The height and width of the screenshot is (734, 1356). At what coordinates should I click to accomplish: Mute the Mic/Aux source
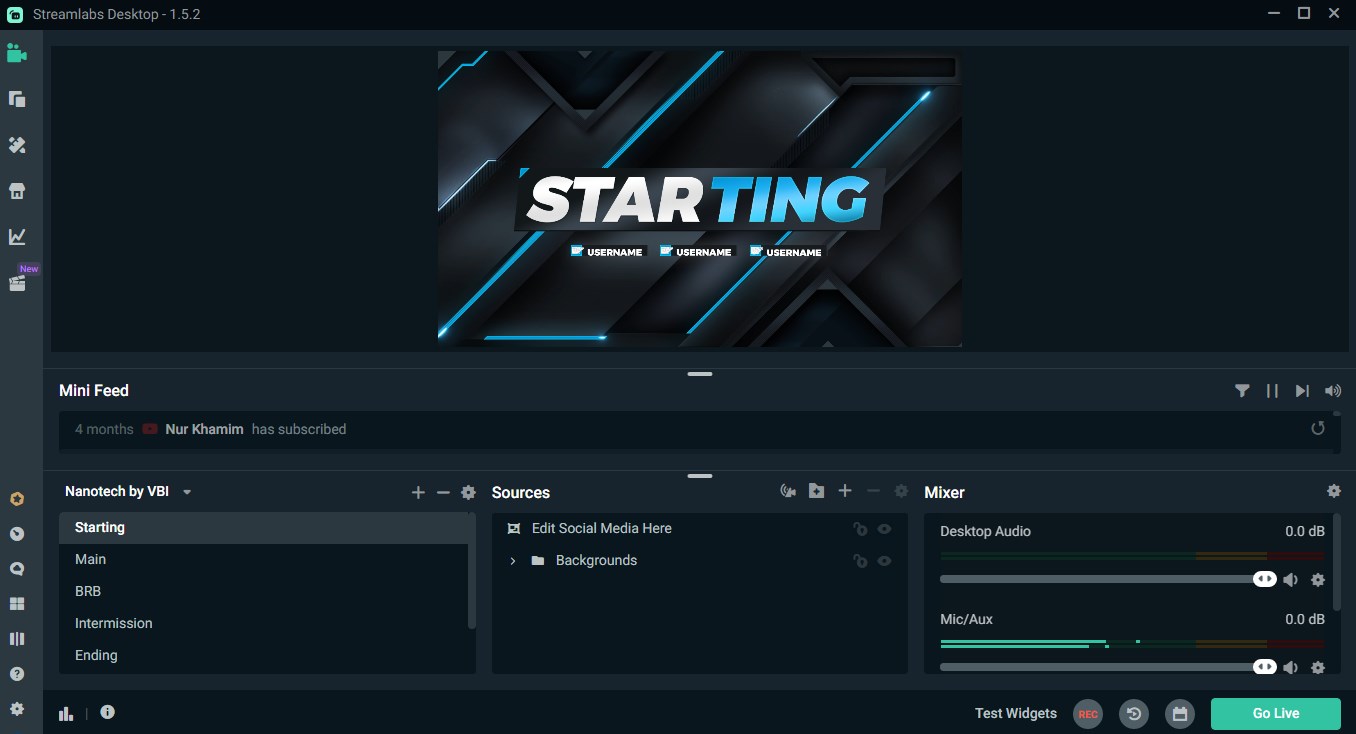pos(1291,667)
